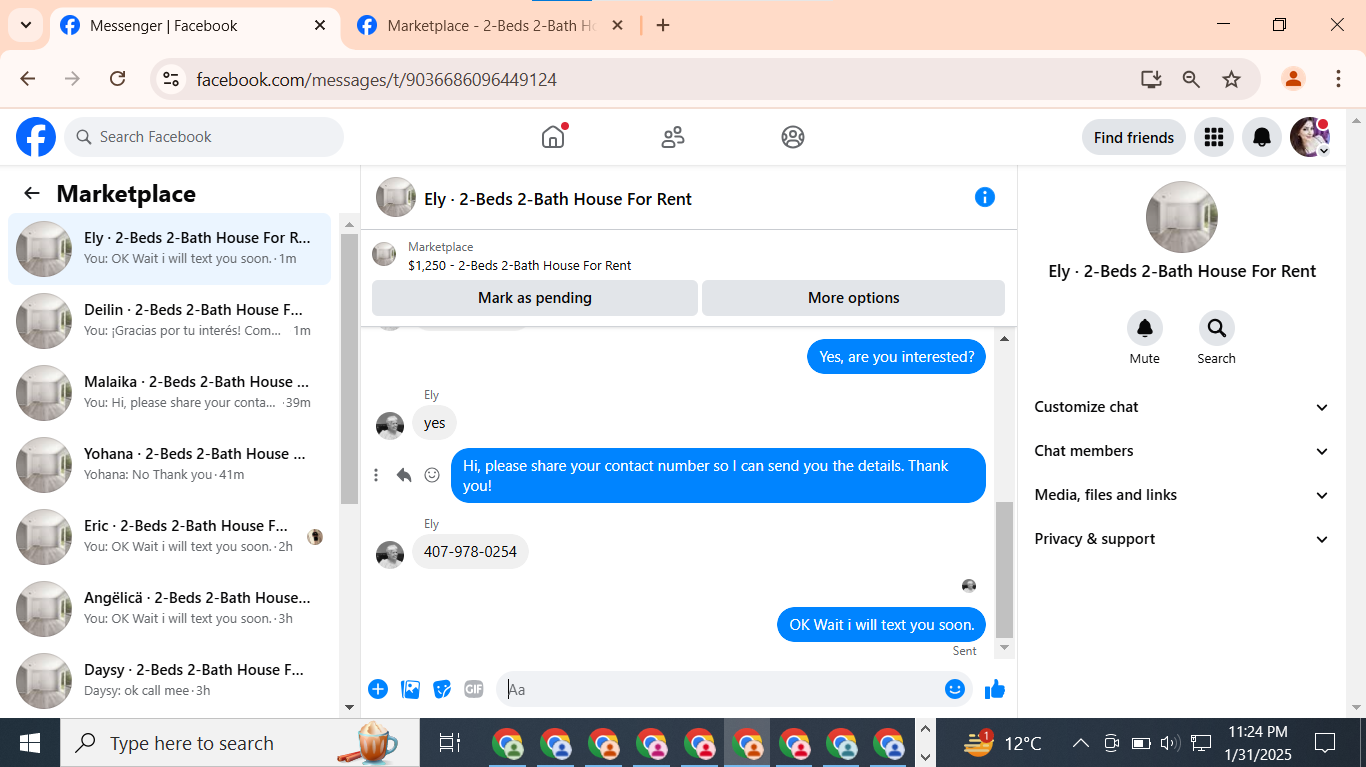Click Ely's phone number message 407-978-0254

pyautogui.click(x=470, y=552)
